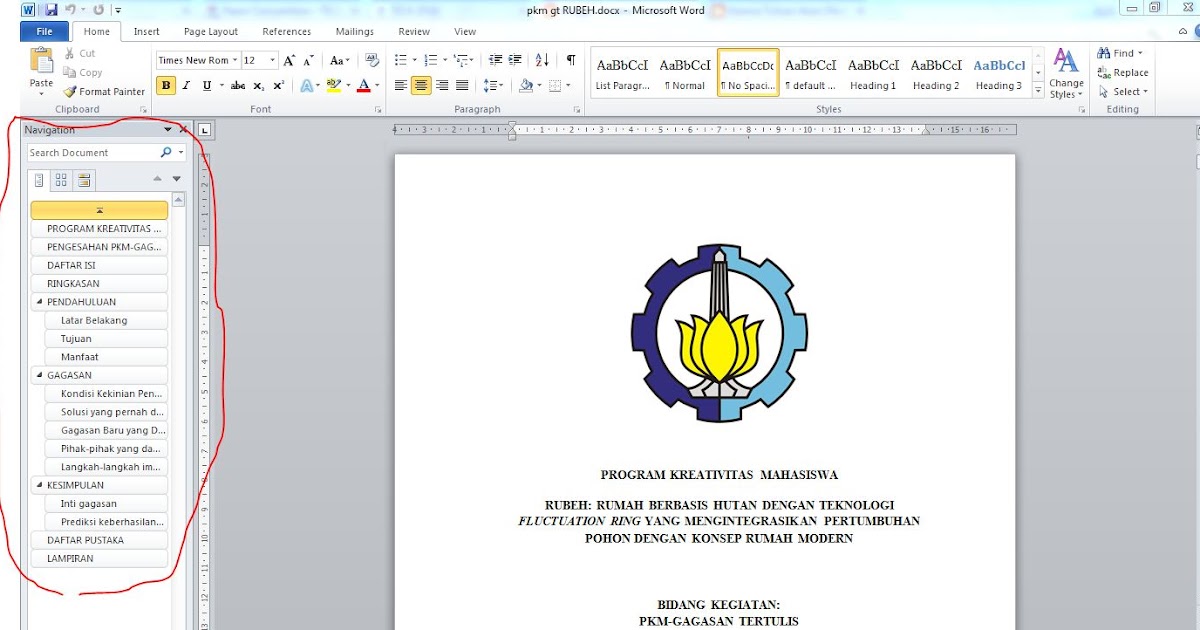Go to Latar Belakang heading
Image resolution: width=1200 pixels, height=630 pixels.
(106, 320)
